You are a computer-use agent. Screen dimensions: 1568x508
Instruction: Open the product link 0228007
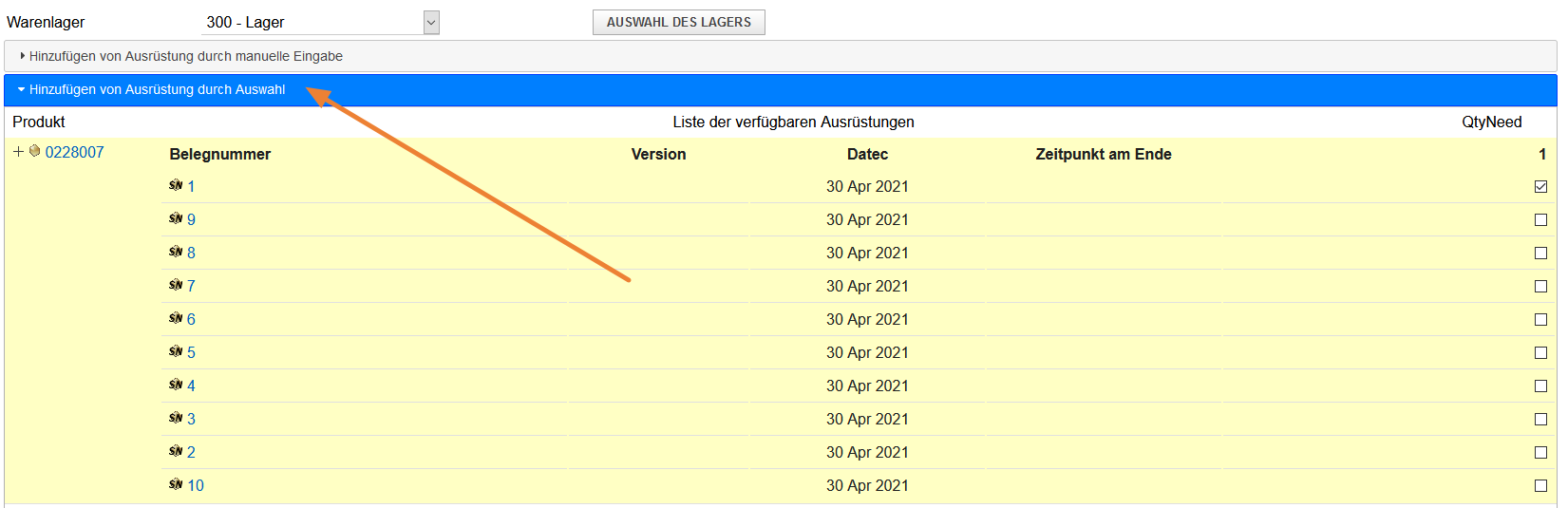[74, 152]
